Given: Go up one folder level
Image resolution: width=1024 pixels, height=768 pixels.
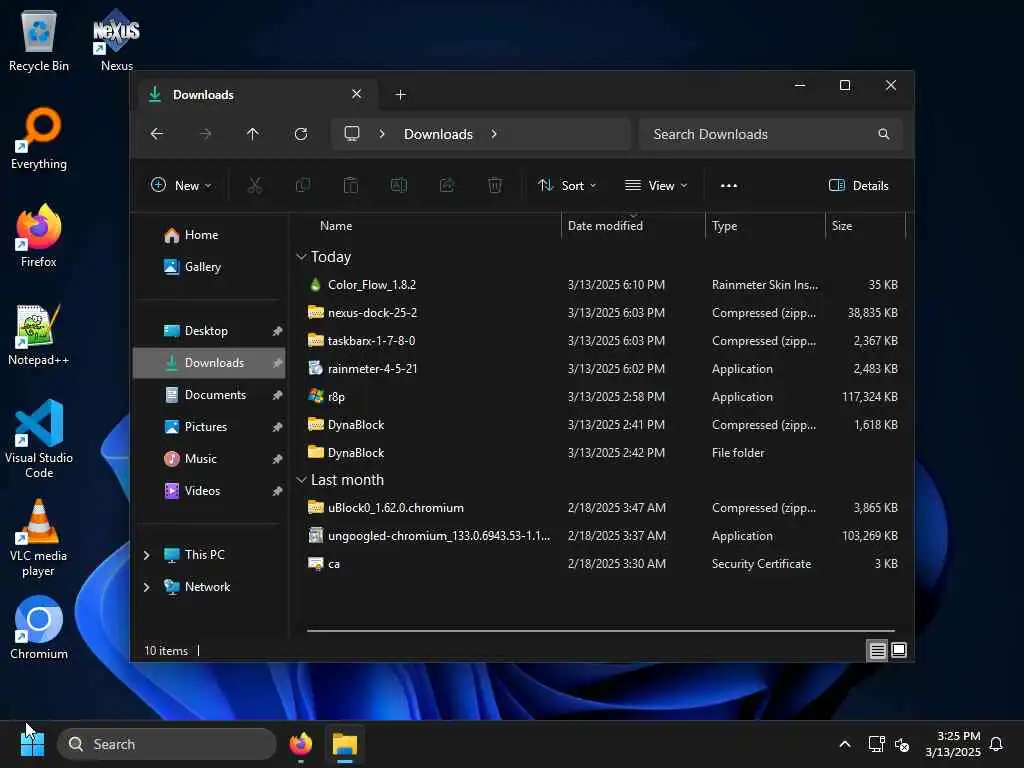Looking at the screenshot, I should 253,134.
